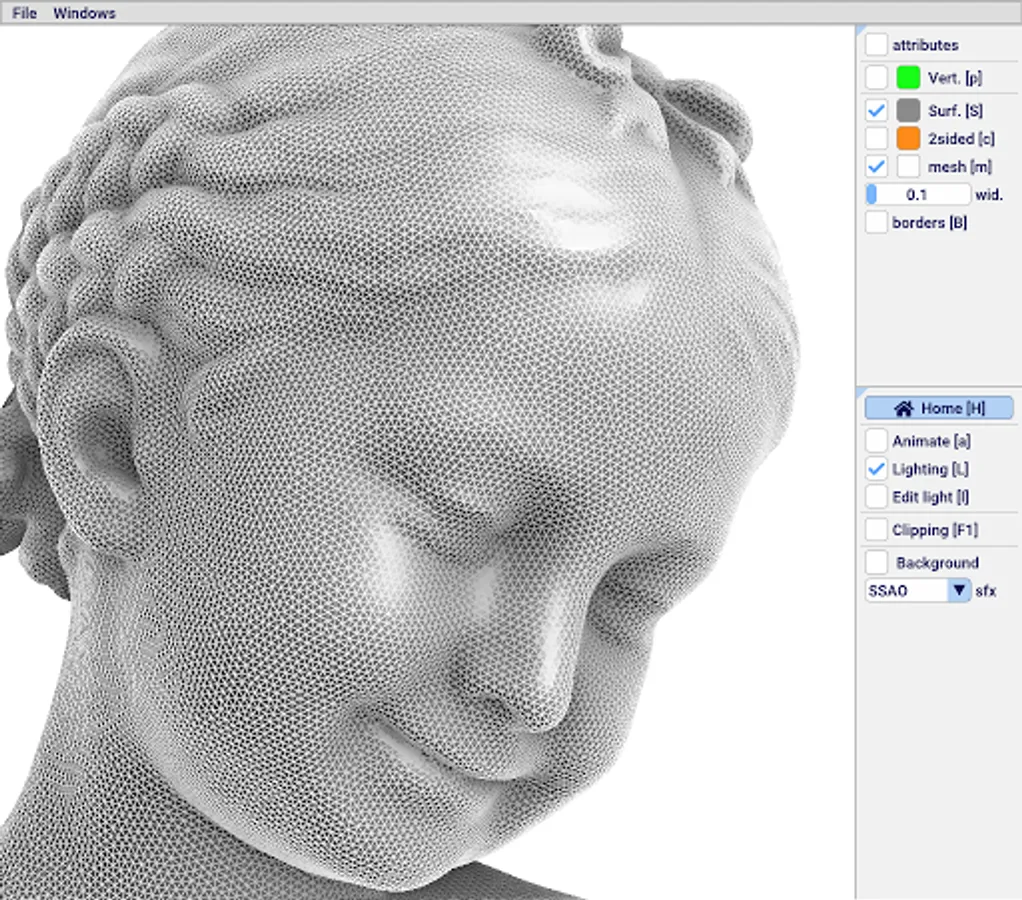Click the 'Lighting [L]' label text
This screenshot has height=900, width=1022.
(930, 469)
